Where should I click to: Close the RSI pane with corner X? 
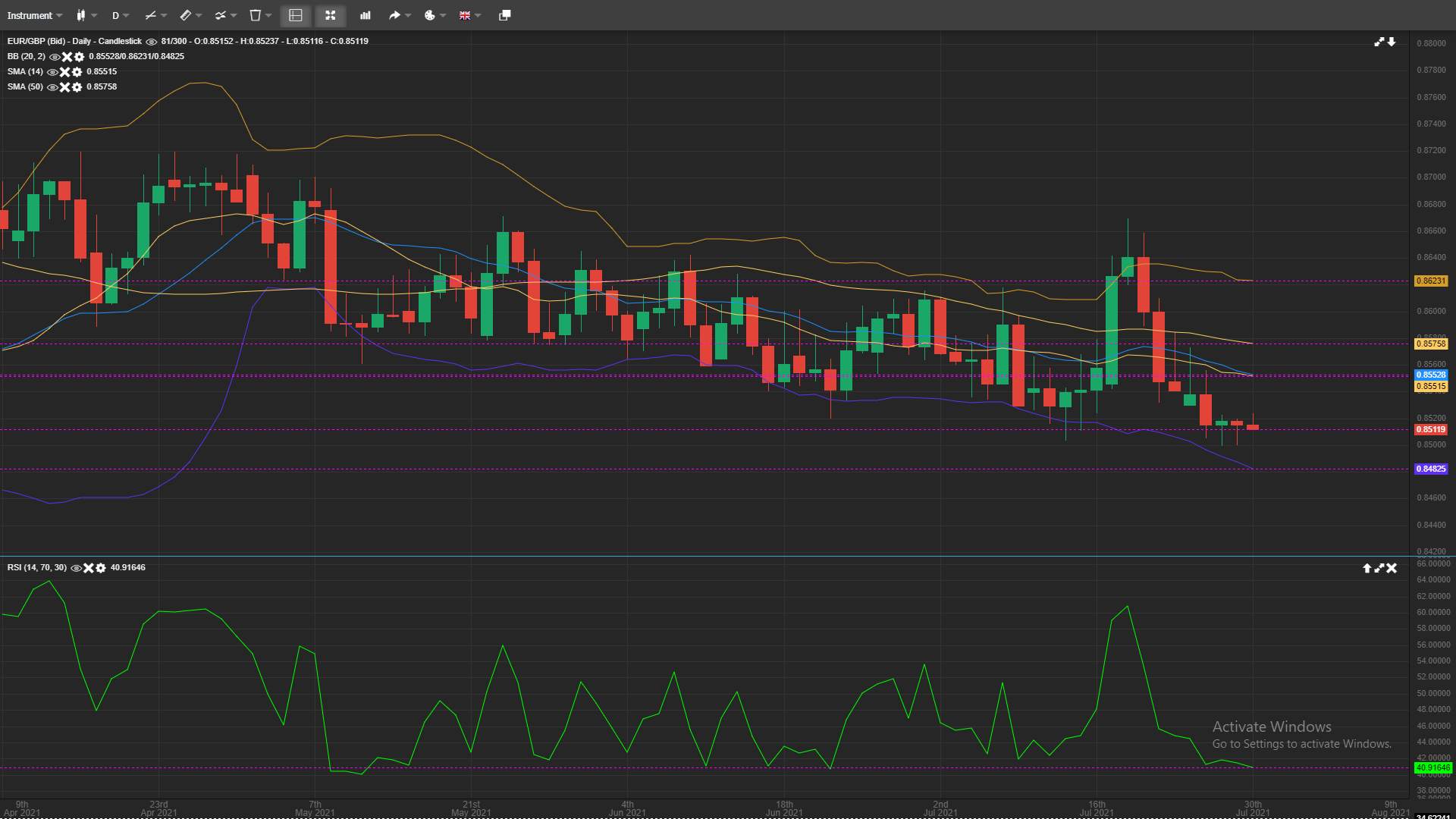1392,568
